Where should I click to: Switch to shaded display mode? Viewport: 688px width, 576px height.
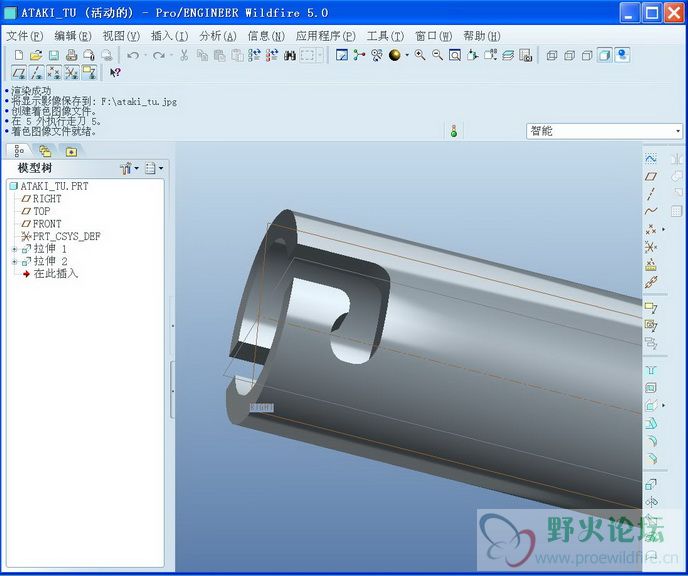point(604,55)
